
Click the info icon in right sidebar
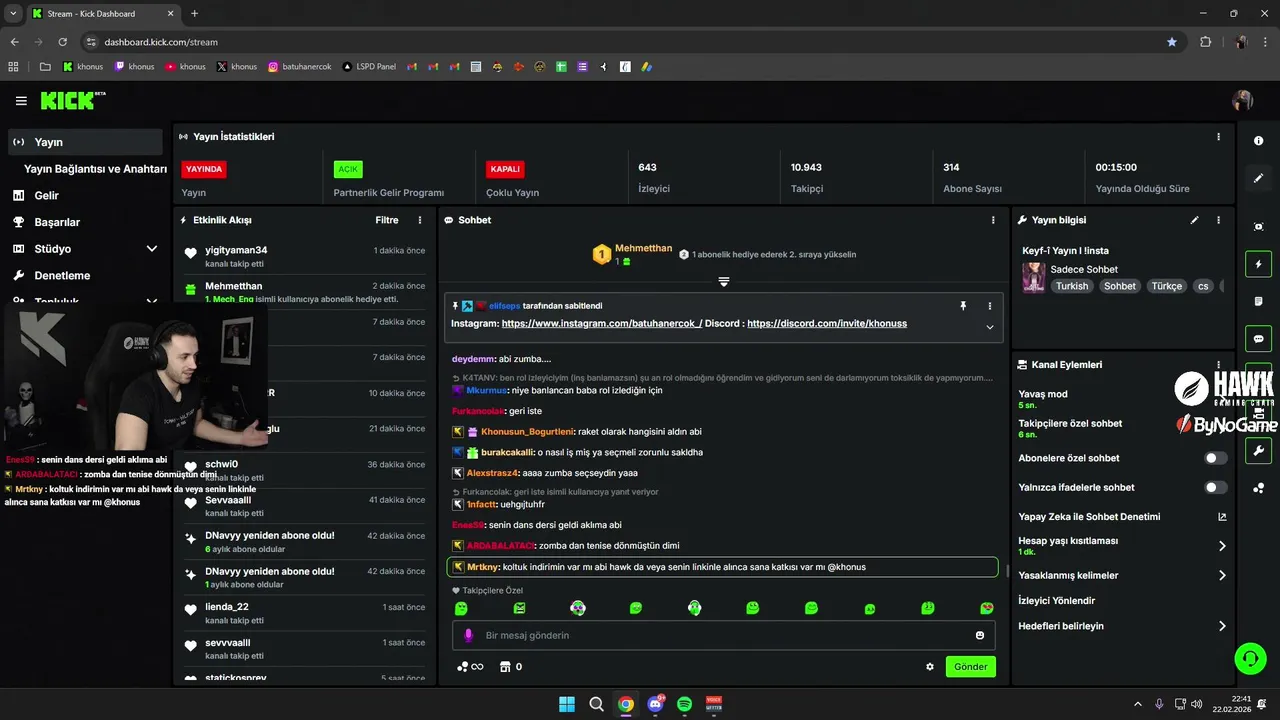tap(1259, 141)
